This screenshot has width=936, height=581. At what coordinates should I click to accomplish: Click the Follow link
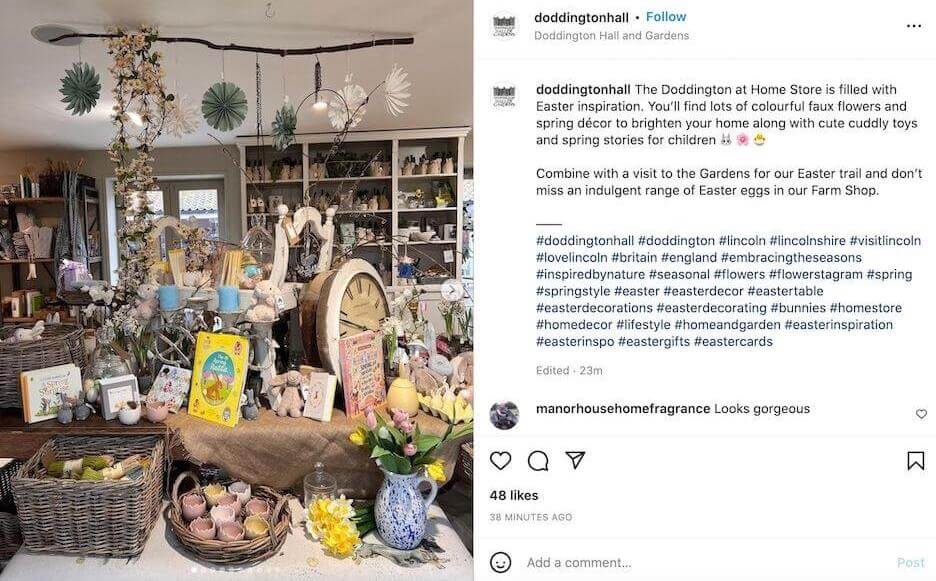click(x=666, y=17)
